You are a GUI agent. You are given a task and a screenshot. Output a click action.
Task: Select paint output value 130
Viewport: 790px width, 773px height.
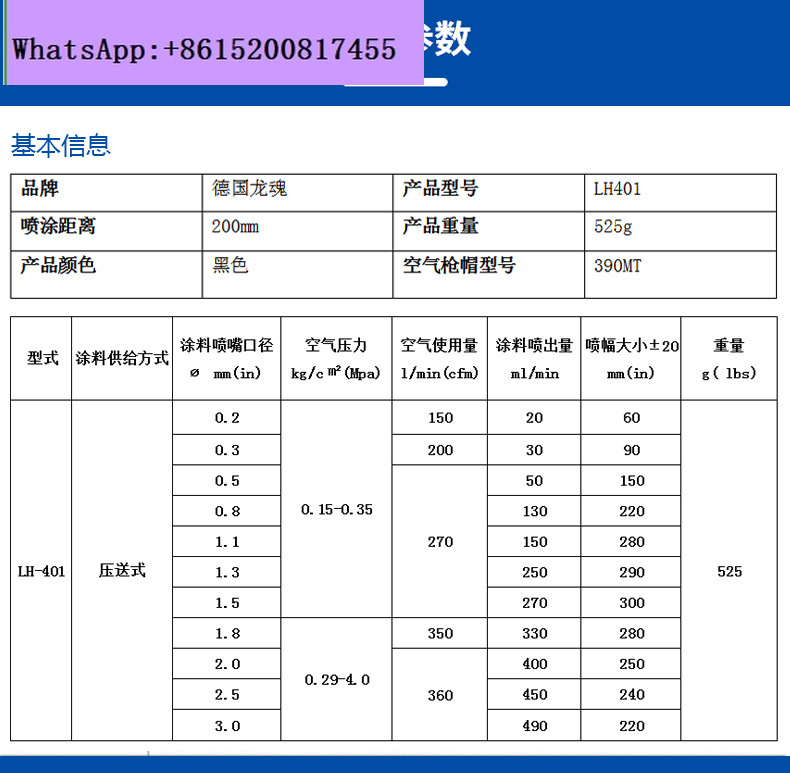(535, 511)
